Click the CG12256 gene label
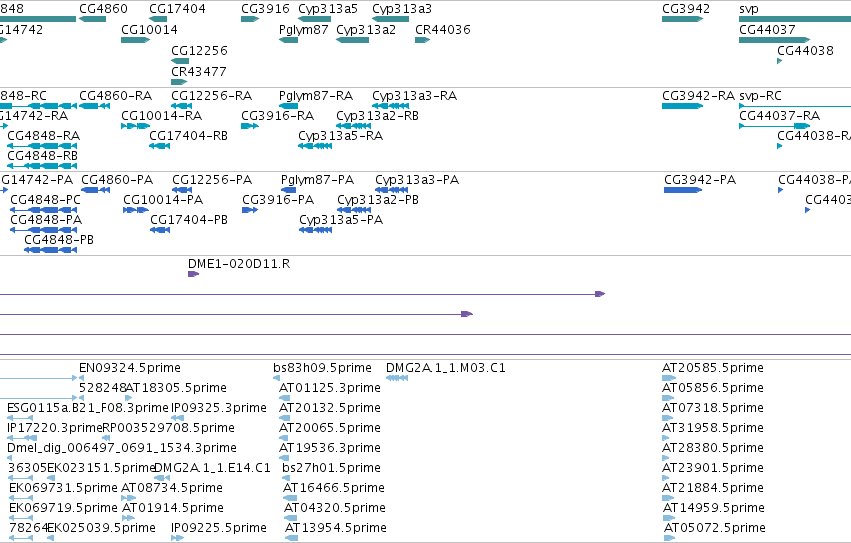This screenshot has height=543, width=851. pyautogui.click(x=199, y=50)
